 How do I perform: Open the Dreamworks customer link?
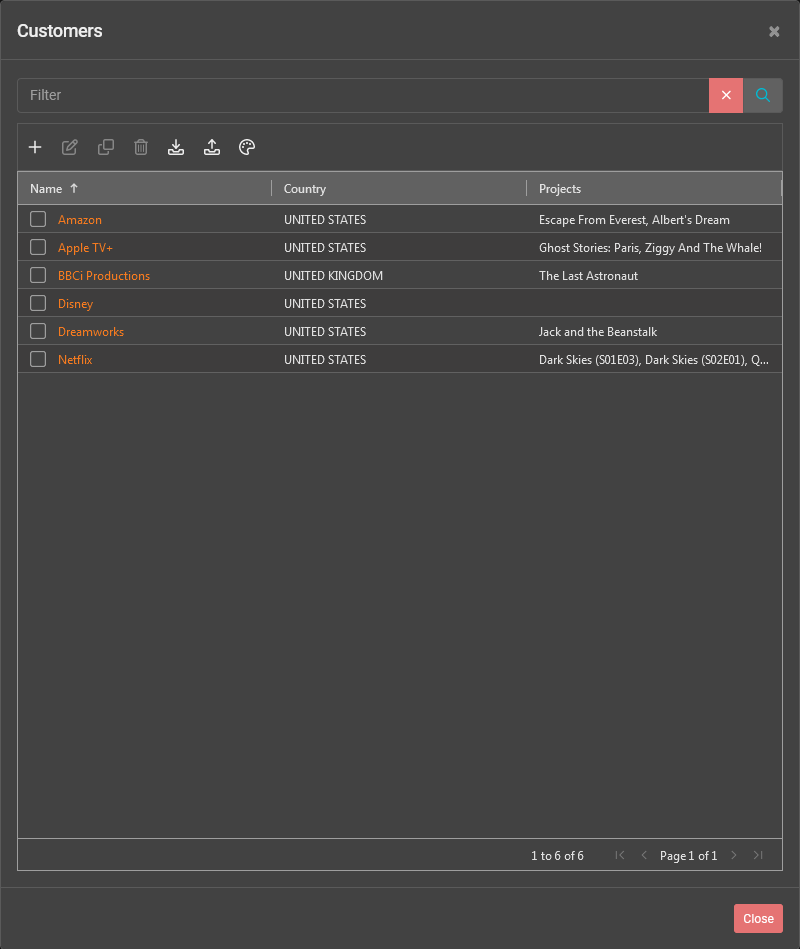(91, 331)
